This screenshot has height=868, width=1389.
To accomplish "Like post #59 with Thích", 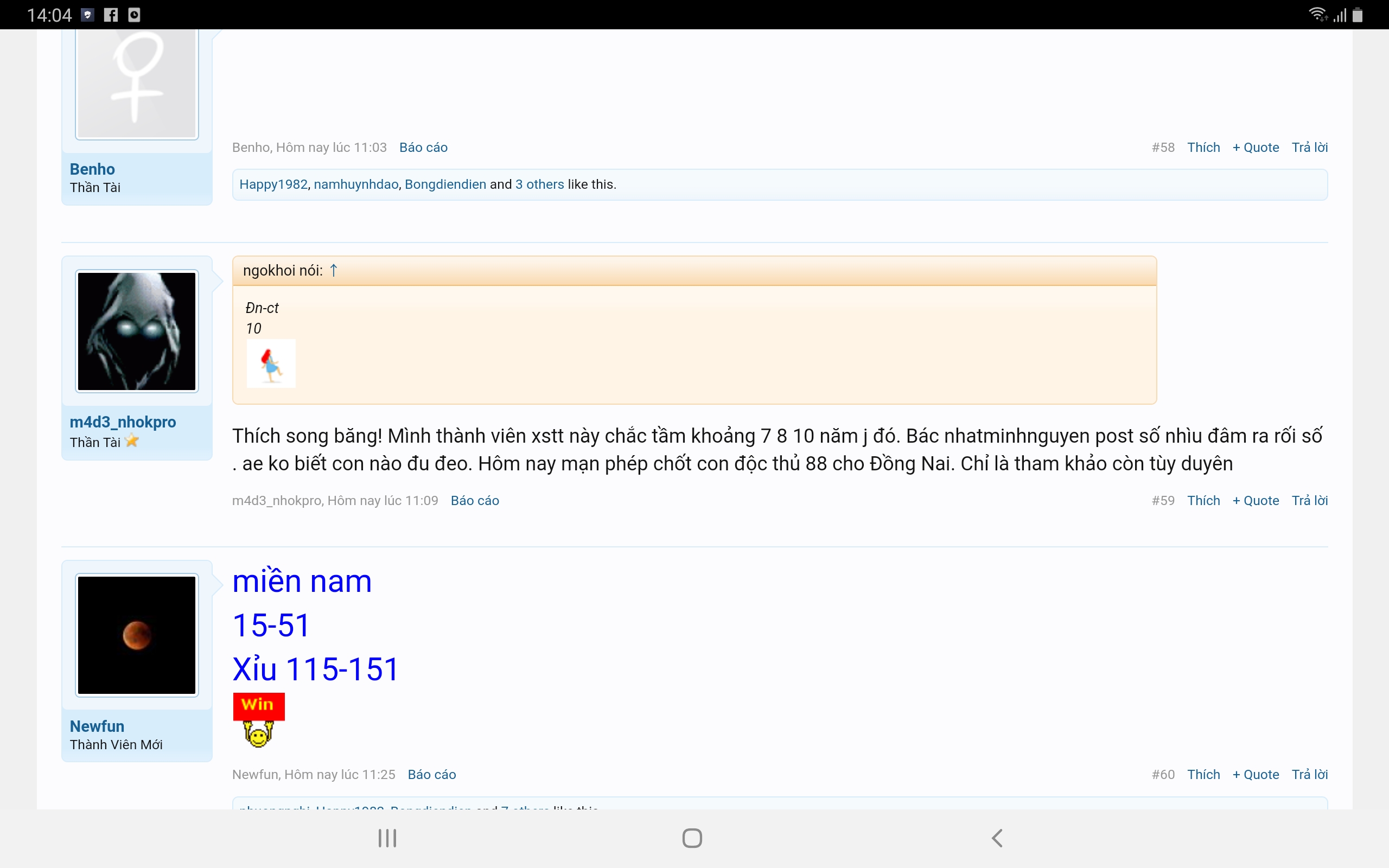I will 1203,501.
